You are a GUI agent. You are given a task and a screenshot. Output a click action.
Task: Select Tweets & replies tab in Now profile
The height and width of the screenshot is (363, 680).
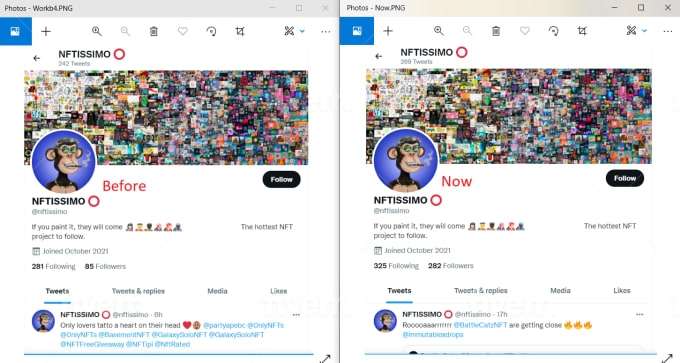pos(481,291)
